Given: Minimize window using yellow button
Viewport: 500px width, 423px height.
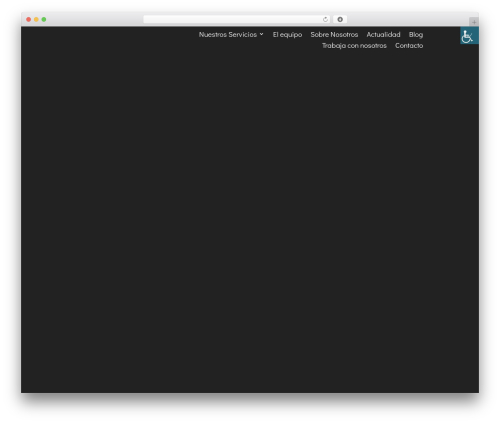Looking at the screenshot, I should 36,19.
